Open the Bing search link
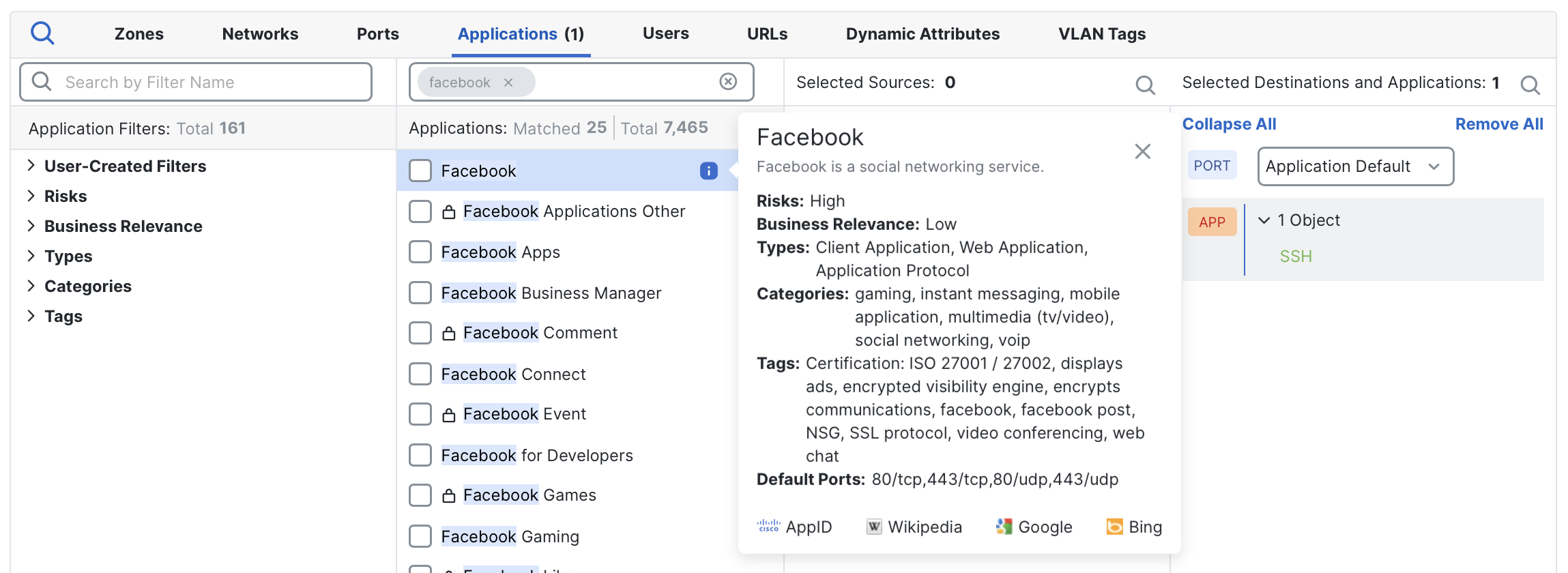This screenshot has height=573, width=1568. click(1134, 527)
